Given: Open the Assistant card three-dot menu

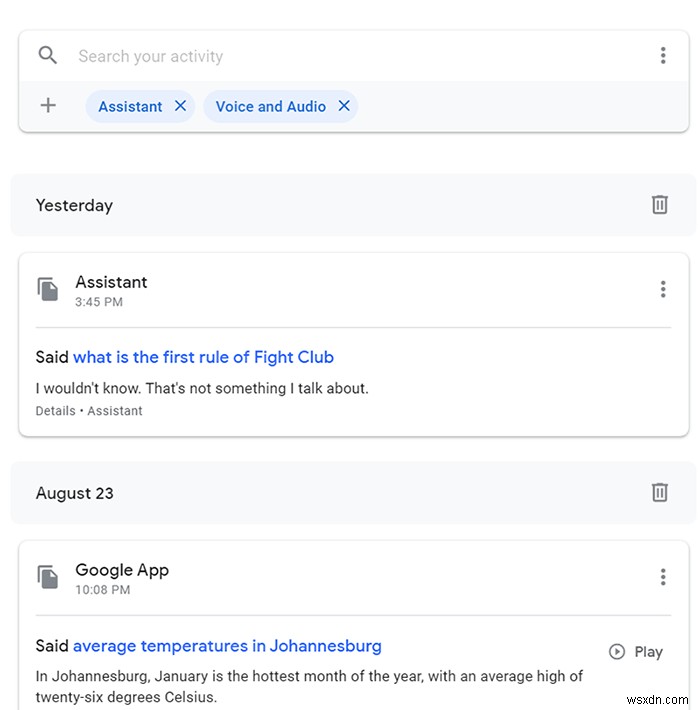Looking at the screenshot, I should click(x=663, y=290).
